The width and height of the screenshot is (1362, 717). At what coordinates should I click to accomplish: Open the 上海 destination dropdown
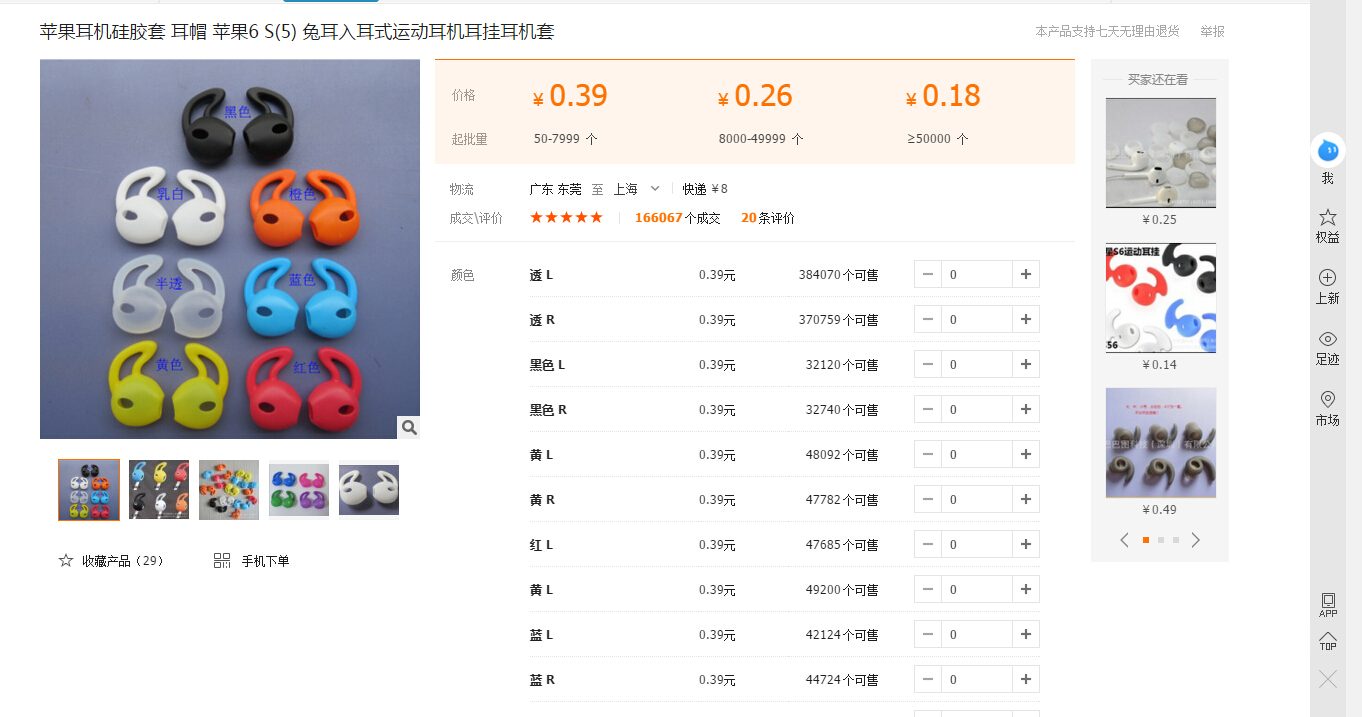637,189
